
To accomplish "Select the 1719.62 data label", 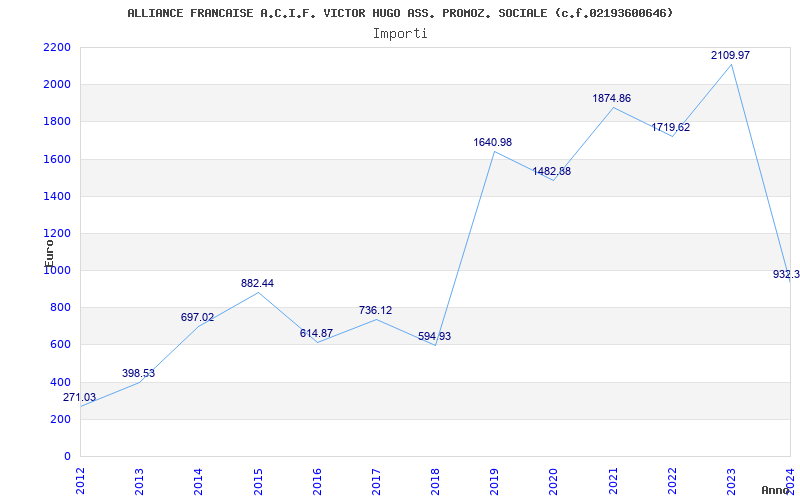I will click(670, 128).
